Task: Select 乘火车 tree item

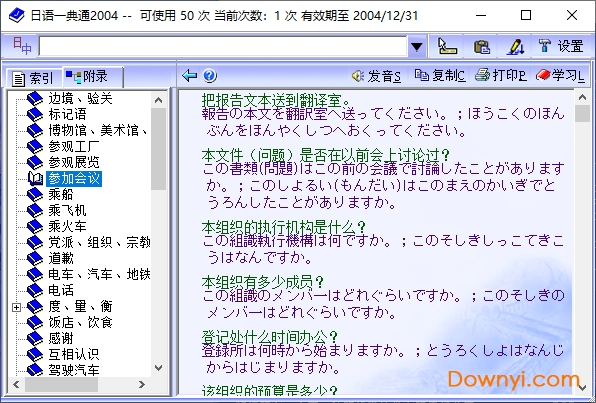Action: pos(67,226)
